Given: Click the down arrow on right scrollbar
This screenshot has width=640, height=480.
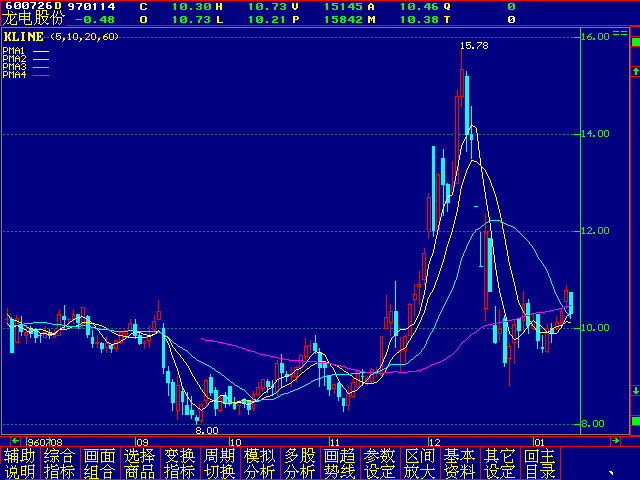Looking at the screenshot, I should (634, 390).
